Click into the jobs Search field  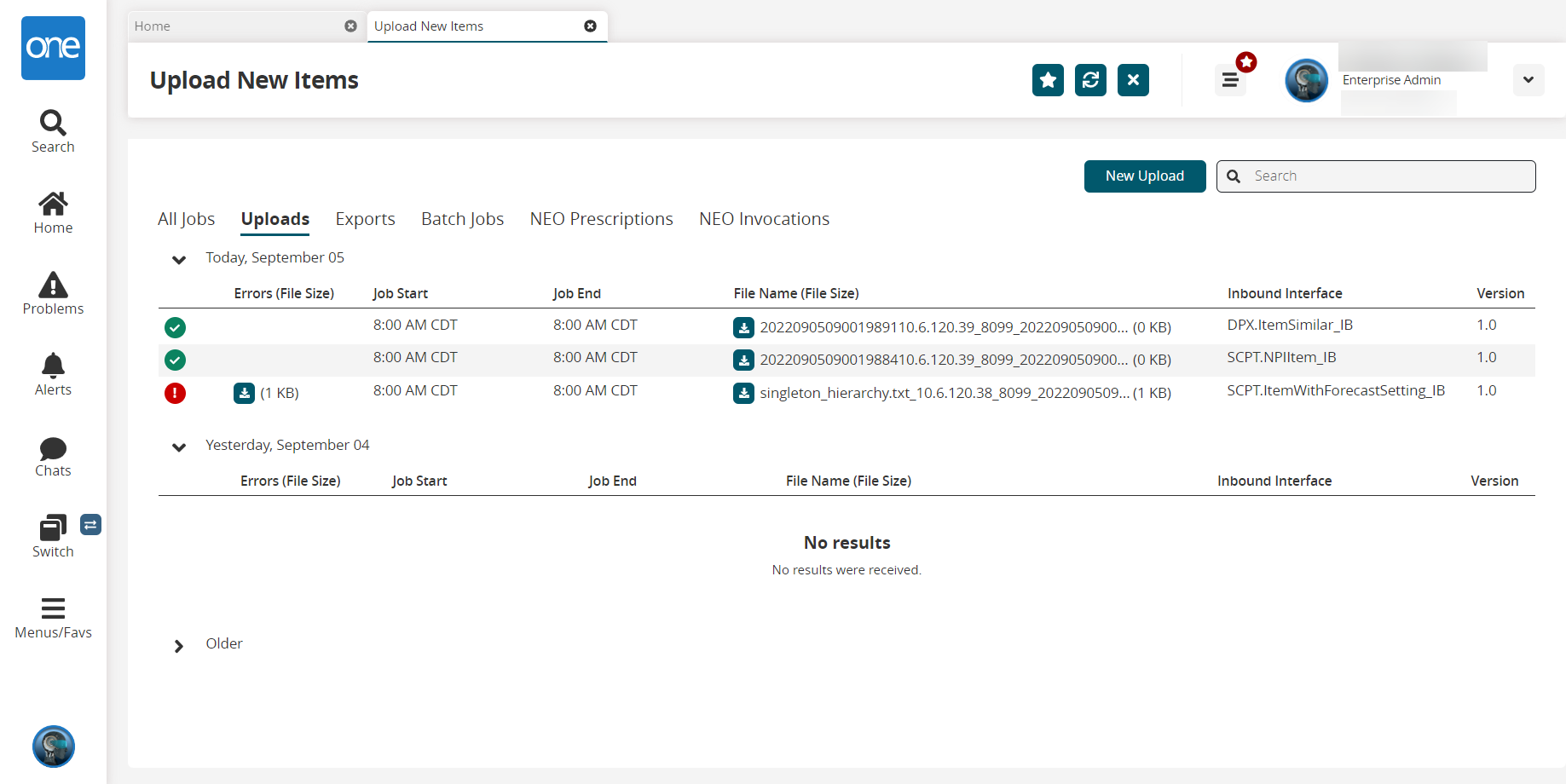click(1390, 176)
